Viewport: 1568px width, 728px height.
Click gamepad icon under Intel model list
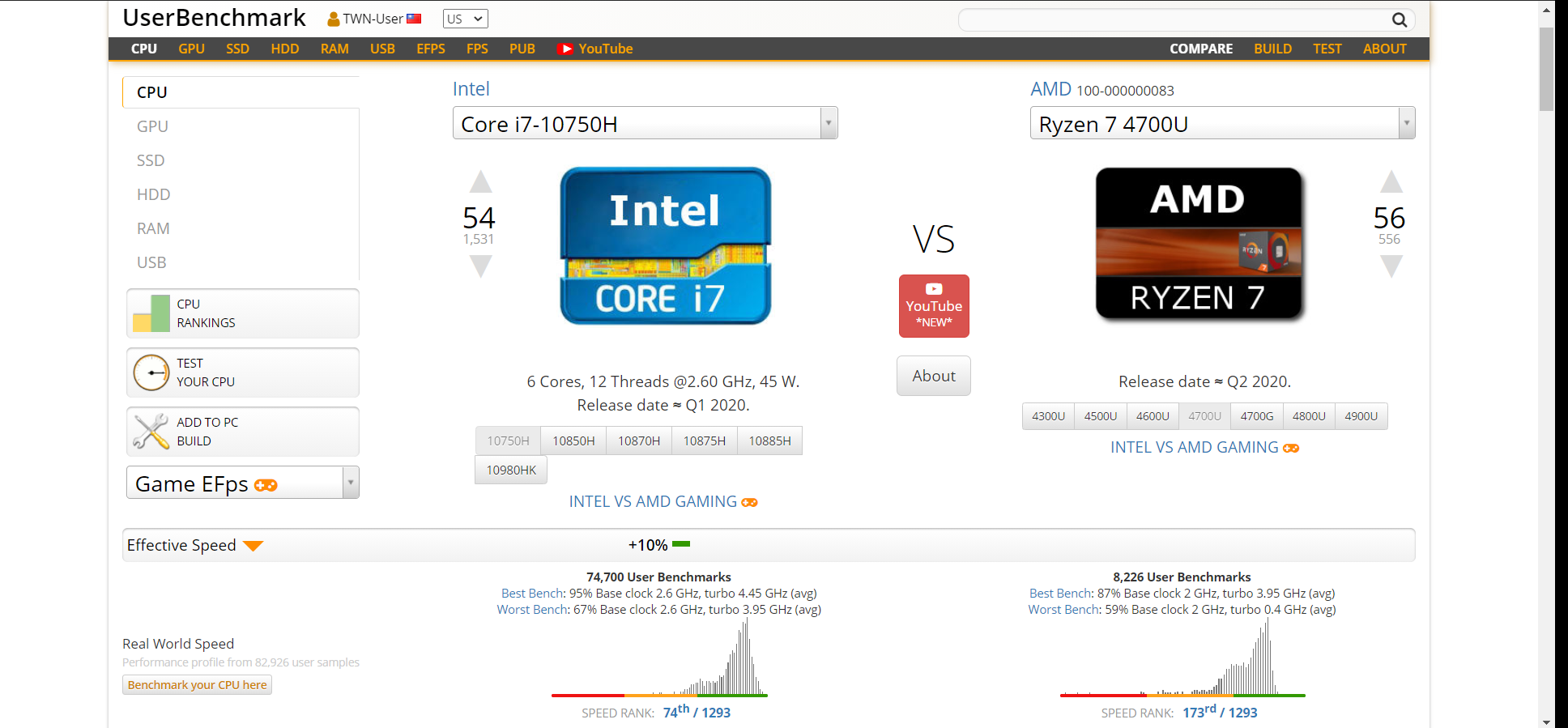click(749, 503)
